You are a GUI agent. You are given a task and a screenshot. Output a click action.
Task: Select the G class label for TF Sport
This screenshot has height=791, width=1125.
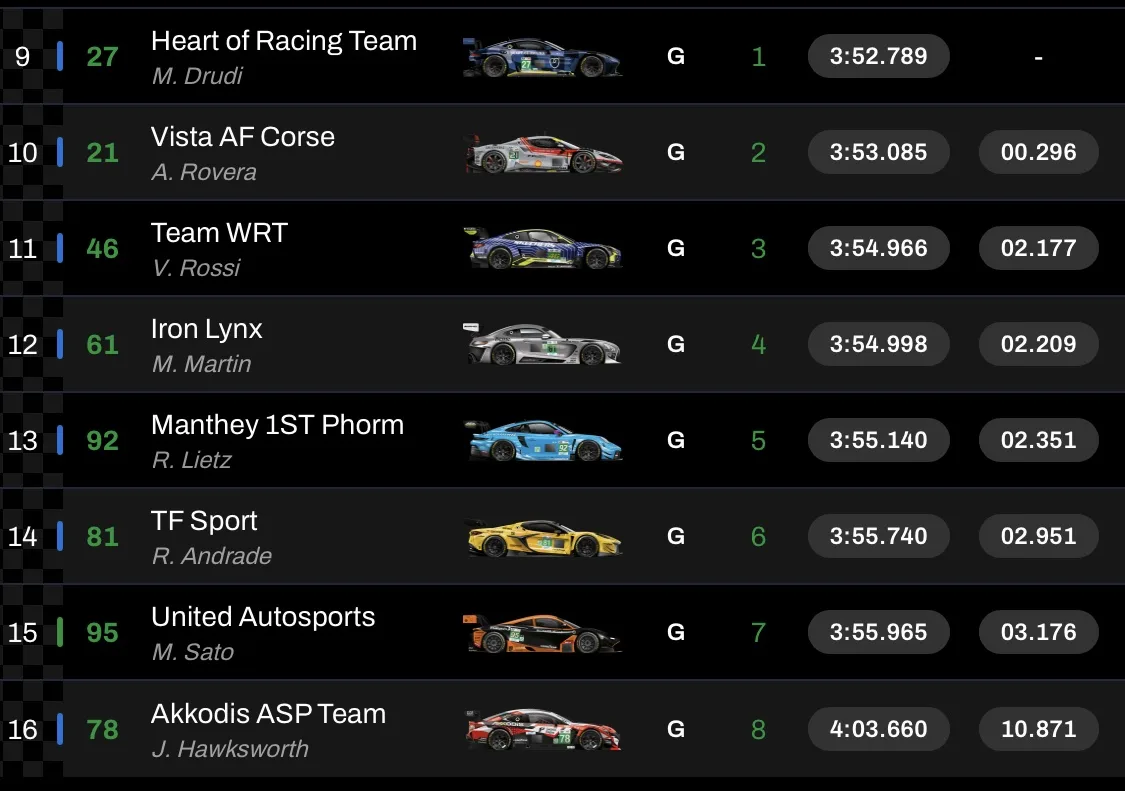coord(676,537)
